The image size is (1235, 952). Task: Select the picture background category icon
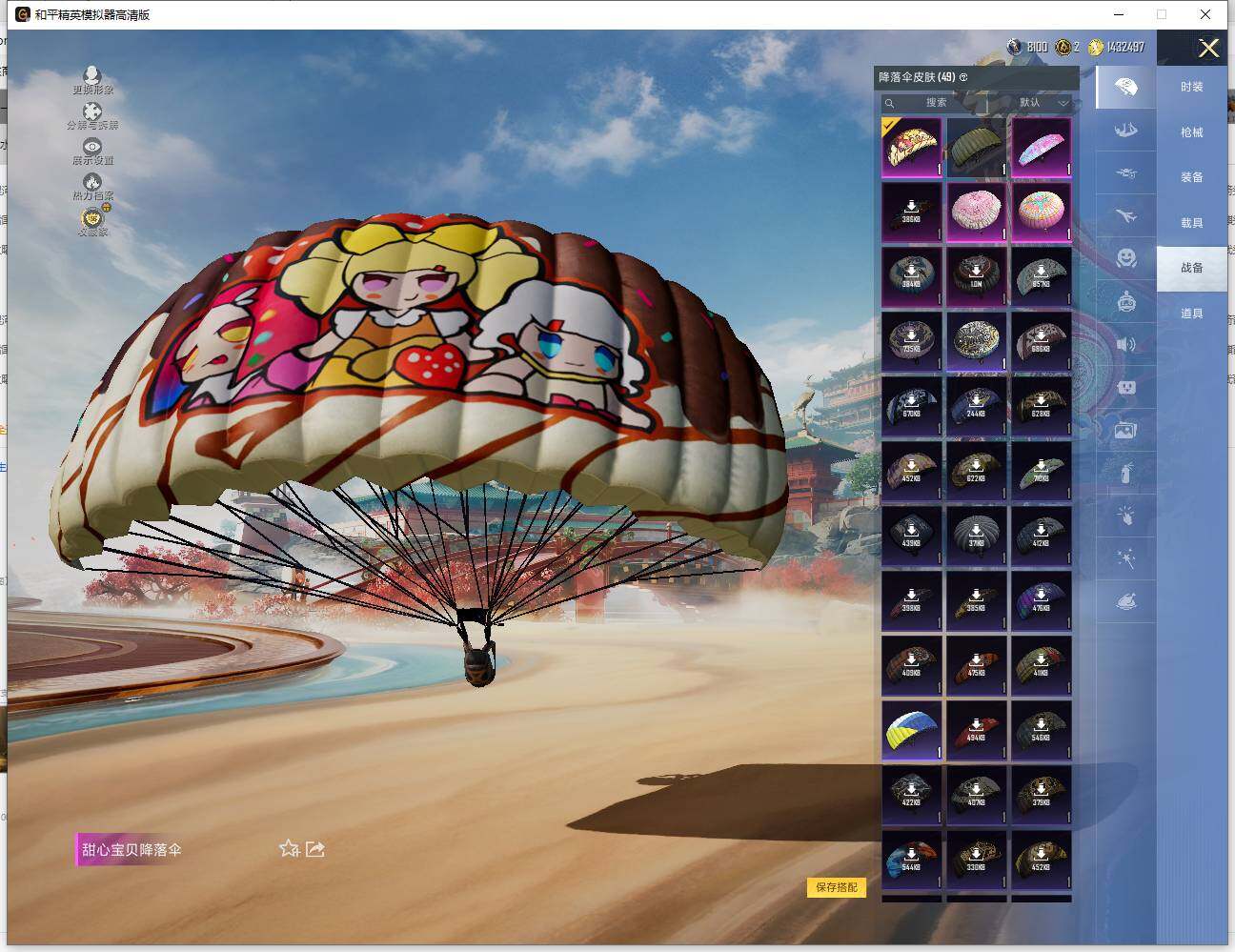point(1125,431)
